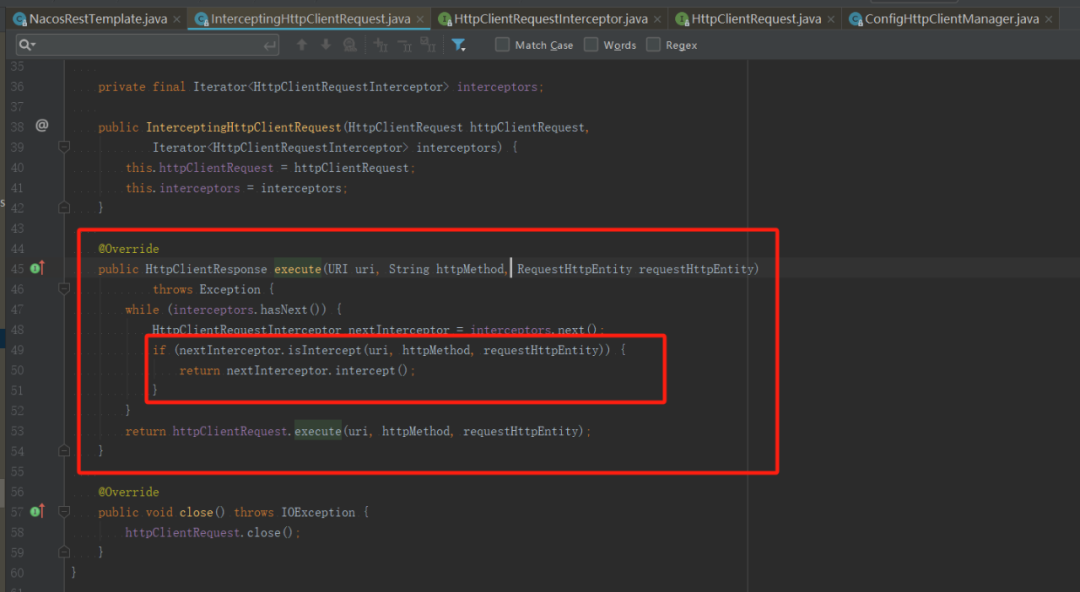The width and height of the screenshot is (1080, 592).
Task: Click inside the find search text field
Action: pyautogui.click(x=148, y=45)
